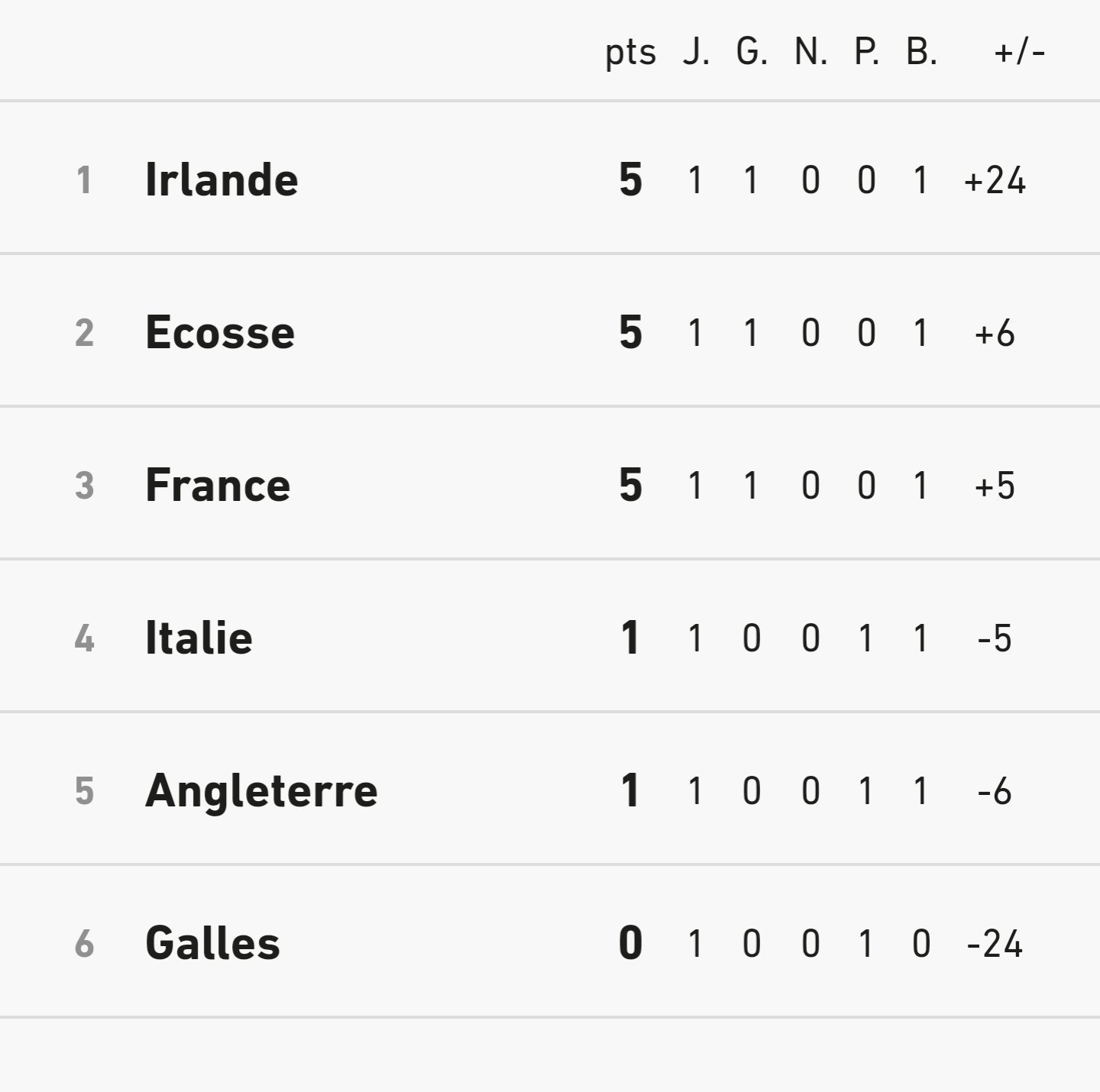Select Italie in the standings
Screen dimensions: 1100x1092
click(x=199, y=638)
